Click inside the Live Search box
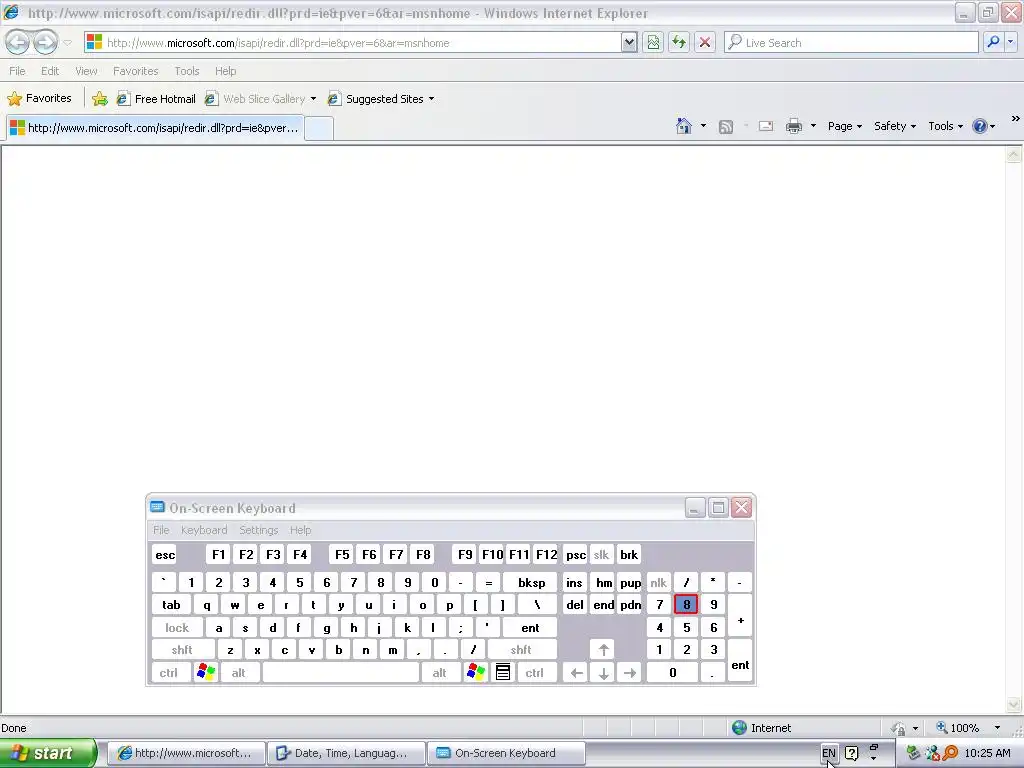Image resolution: width=1024 pixels, height=768 pixels. coord(851,42)
